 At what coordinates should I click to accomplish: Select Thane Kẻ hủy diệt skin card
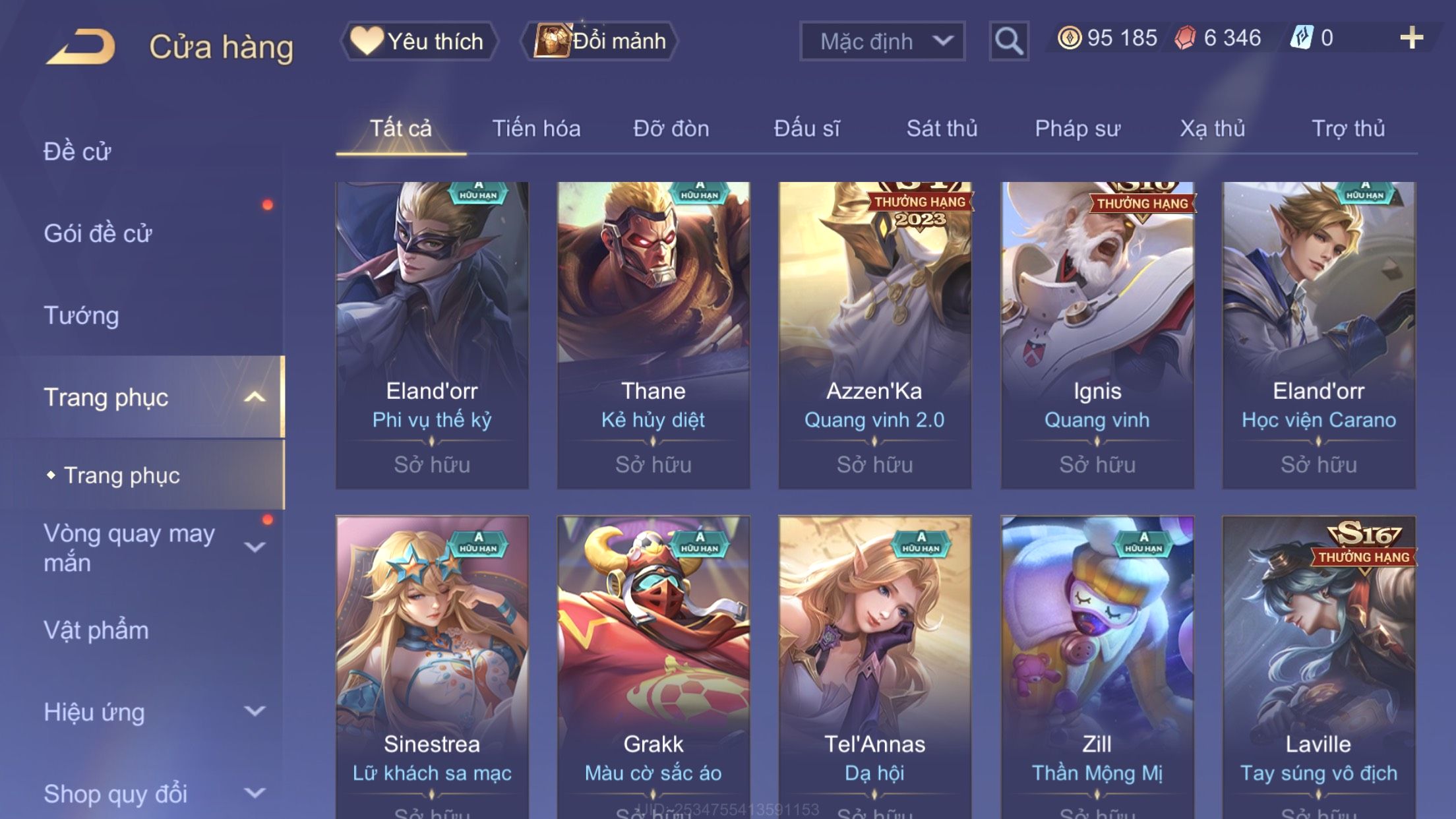click(653, 336)
